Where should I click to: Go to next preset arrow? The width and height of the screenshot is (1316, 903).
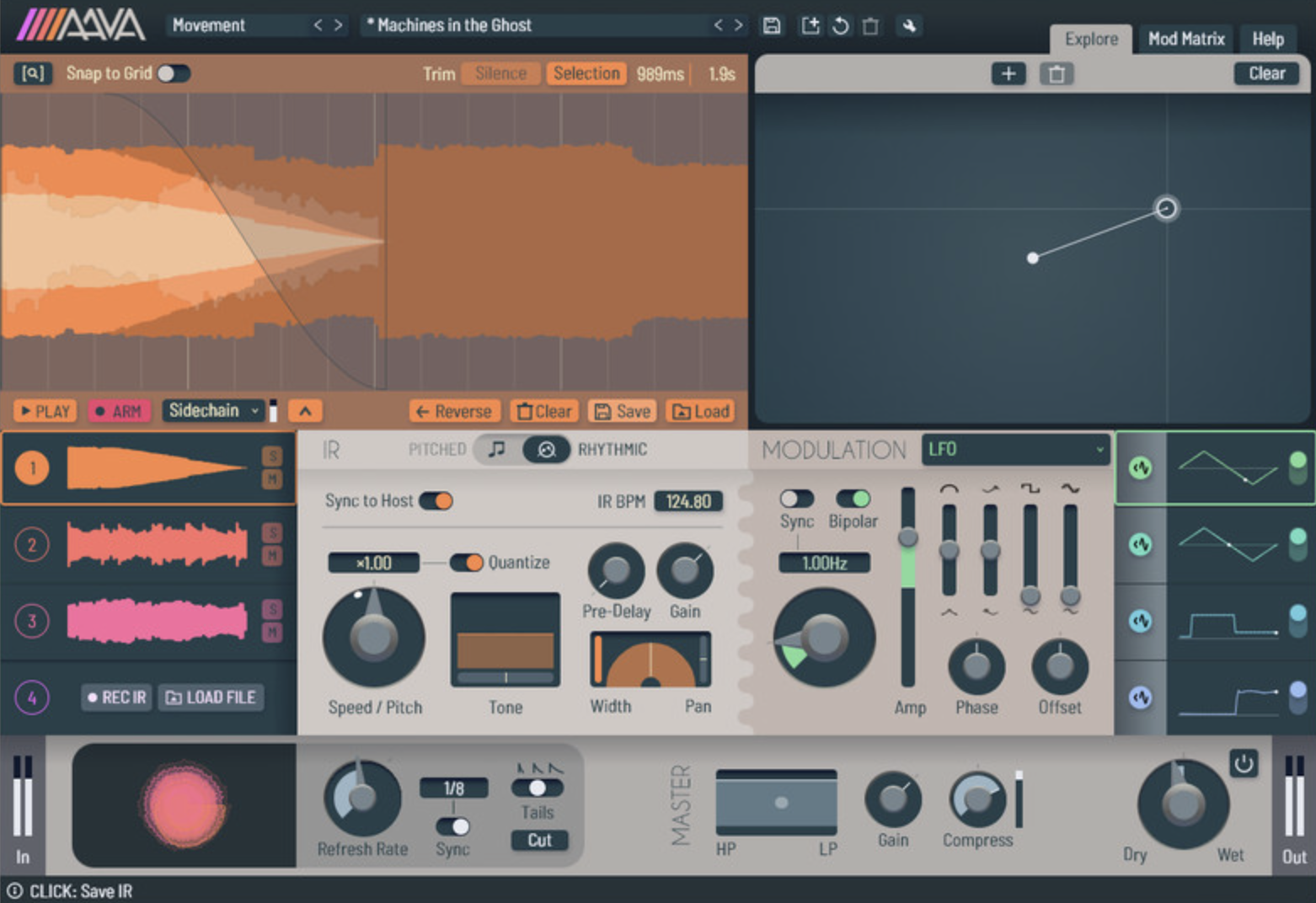coord(739,25)
